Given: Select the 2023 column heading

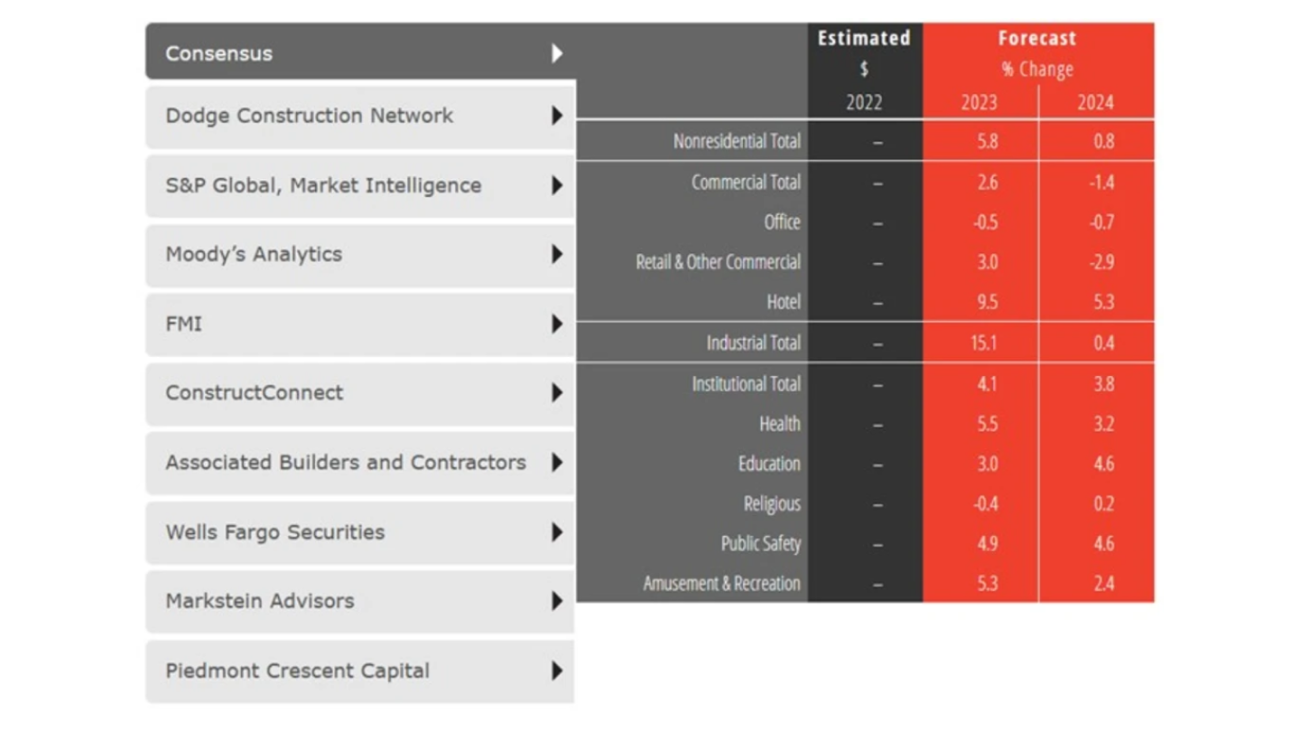Looking at the screenshot, I should point(979,102).
